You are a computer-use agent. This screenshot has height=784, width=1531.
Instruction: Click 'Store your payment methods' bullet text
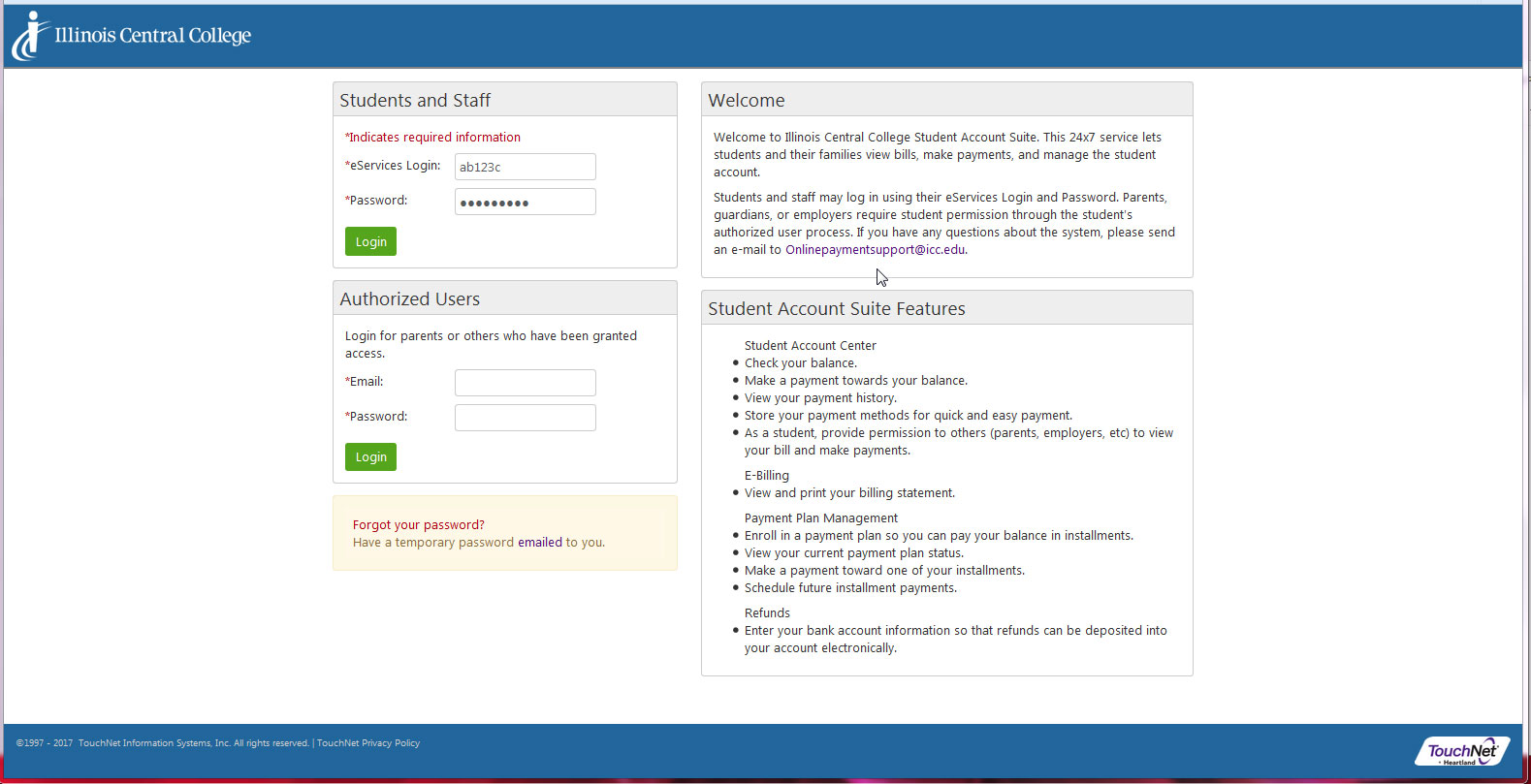coord(909,416)
